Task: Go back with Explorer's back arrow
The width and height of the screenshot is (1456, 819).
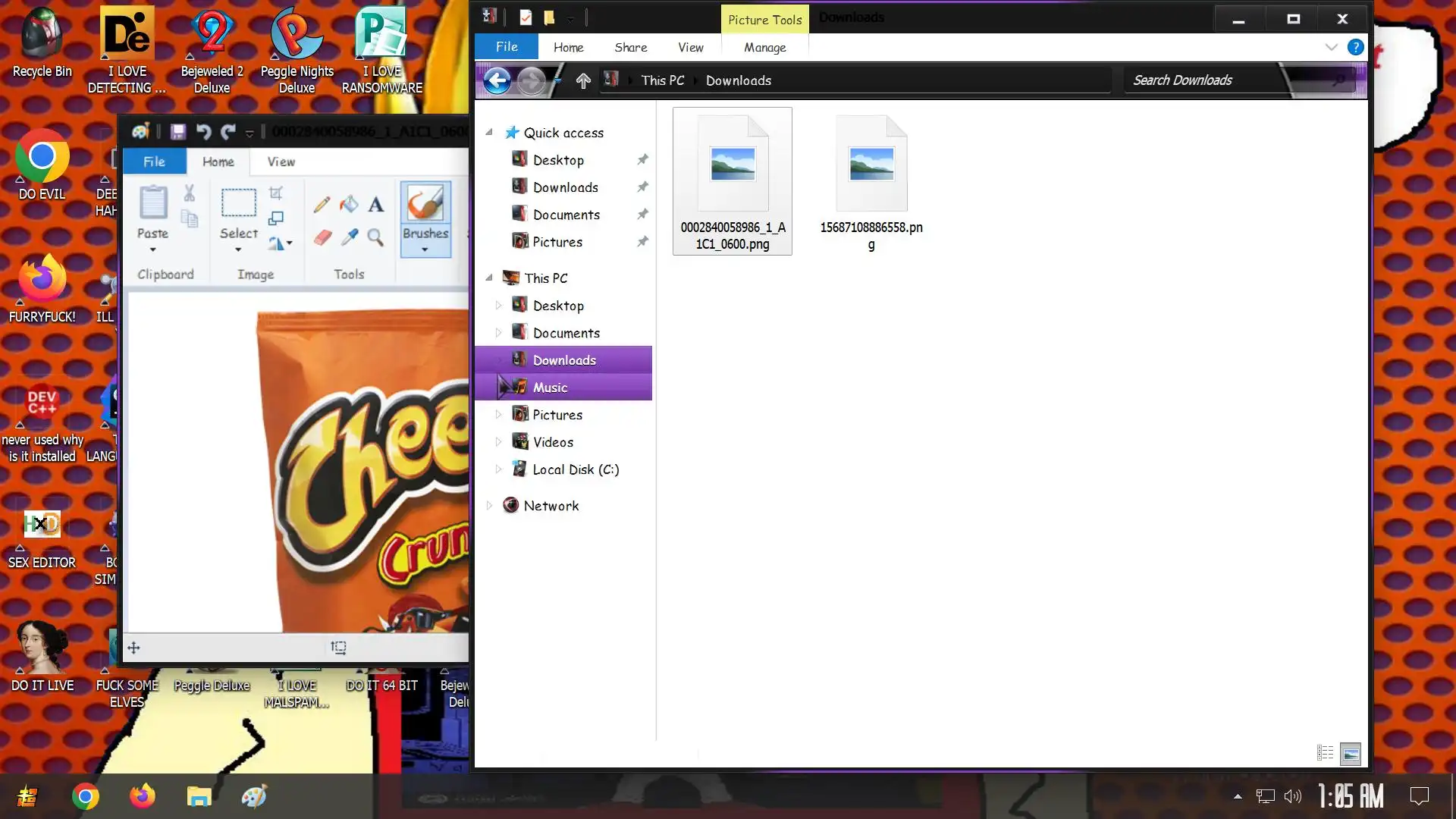Action: [x=497, y=80]
